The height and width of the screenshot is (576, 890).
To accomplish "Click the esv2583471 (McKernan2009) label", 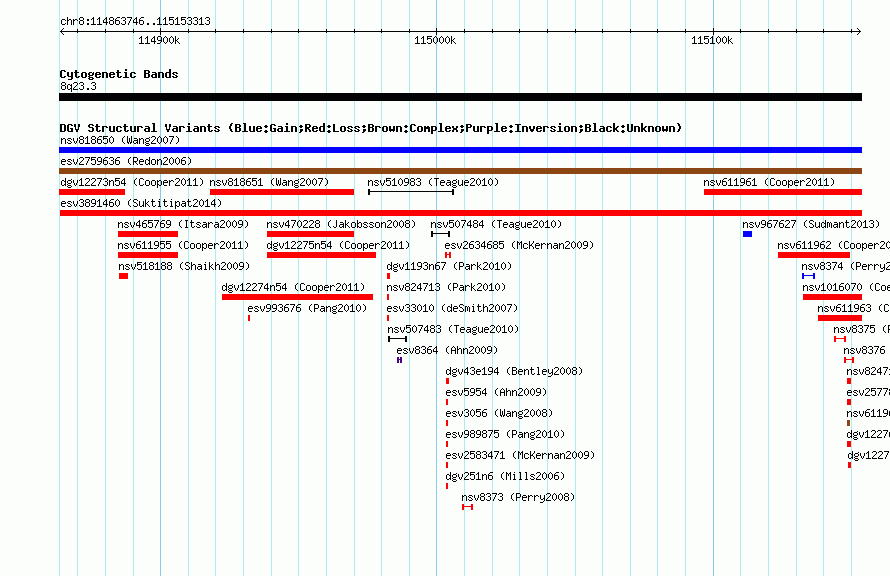I will point(520,455).
